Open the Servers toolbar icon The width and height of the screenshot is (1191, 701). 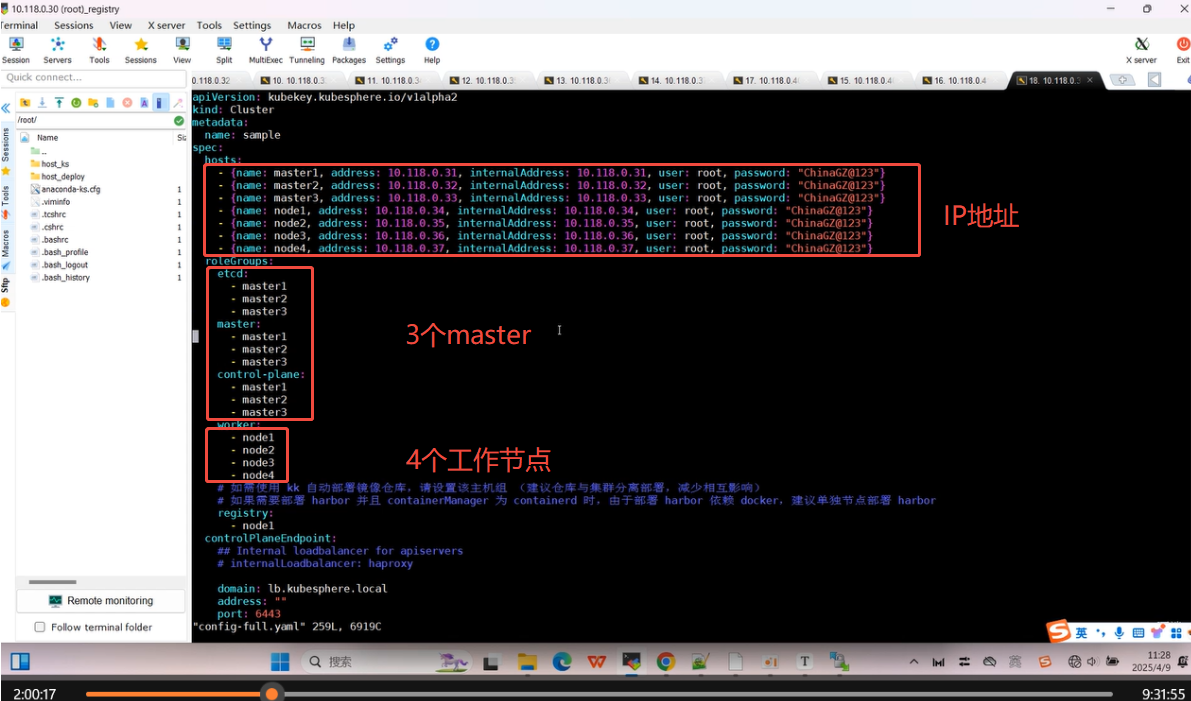click(x=57, y=46)
